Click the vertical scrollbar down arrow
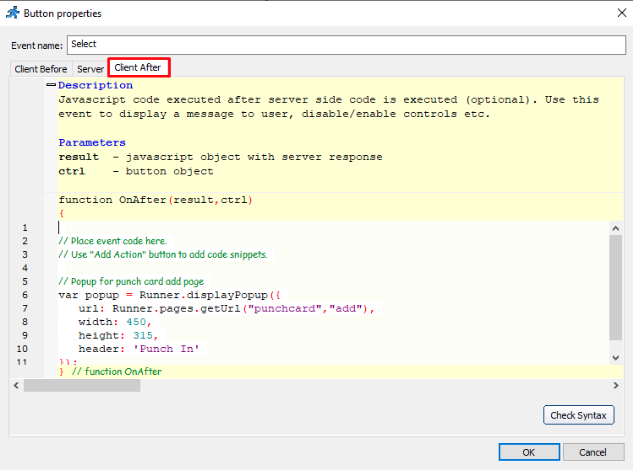Viewport: 633px width, 470px height. click(617, 357)
